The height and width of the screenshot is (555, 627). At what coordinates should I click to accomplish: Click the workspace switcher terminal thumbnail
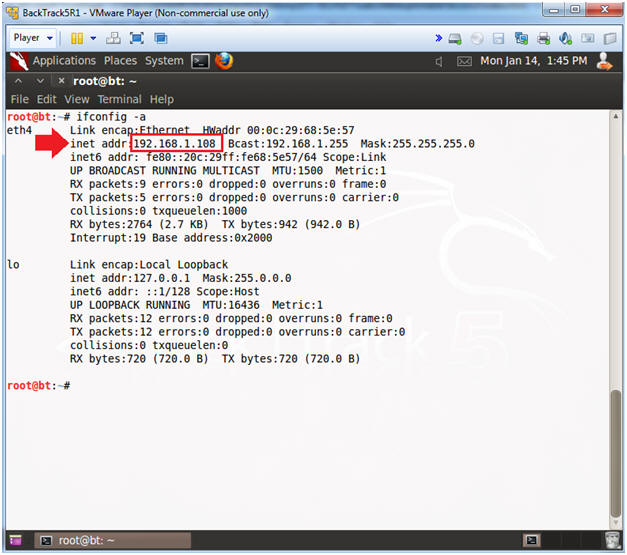tap(531, 540)
